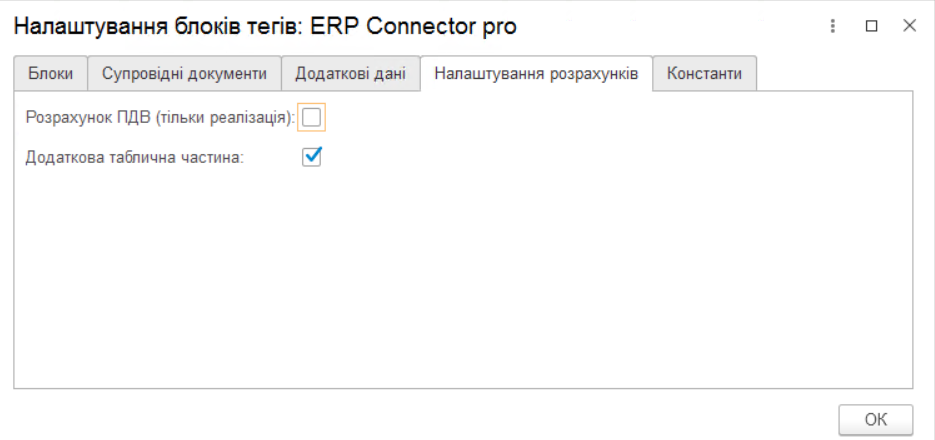
Task: Switch to the Блоки tab
Action: [50, 74]
